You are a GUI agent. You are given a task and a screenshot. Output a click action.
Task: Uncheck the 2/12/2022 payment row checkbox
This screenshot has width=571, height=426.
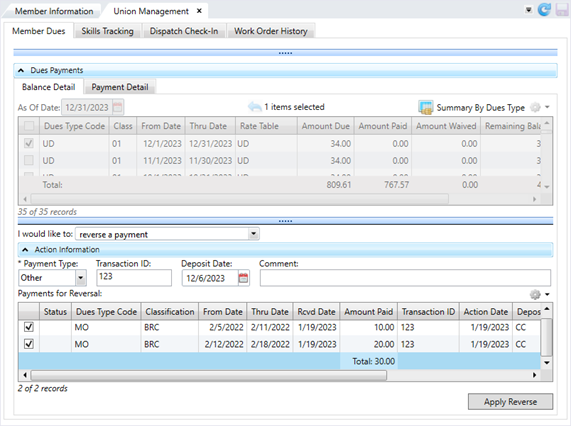pyautogui.click(x=29, y=344)
